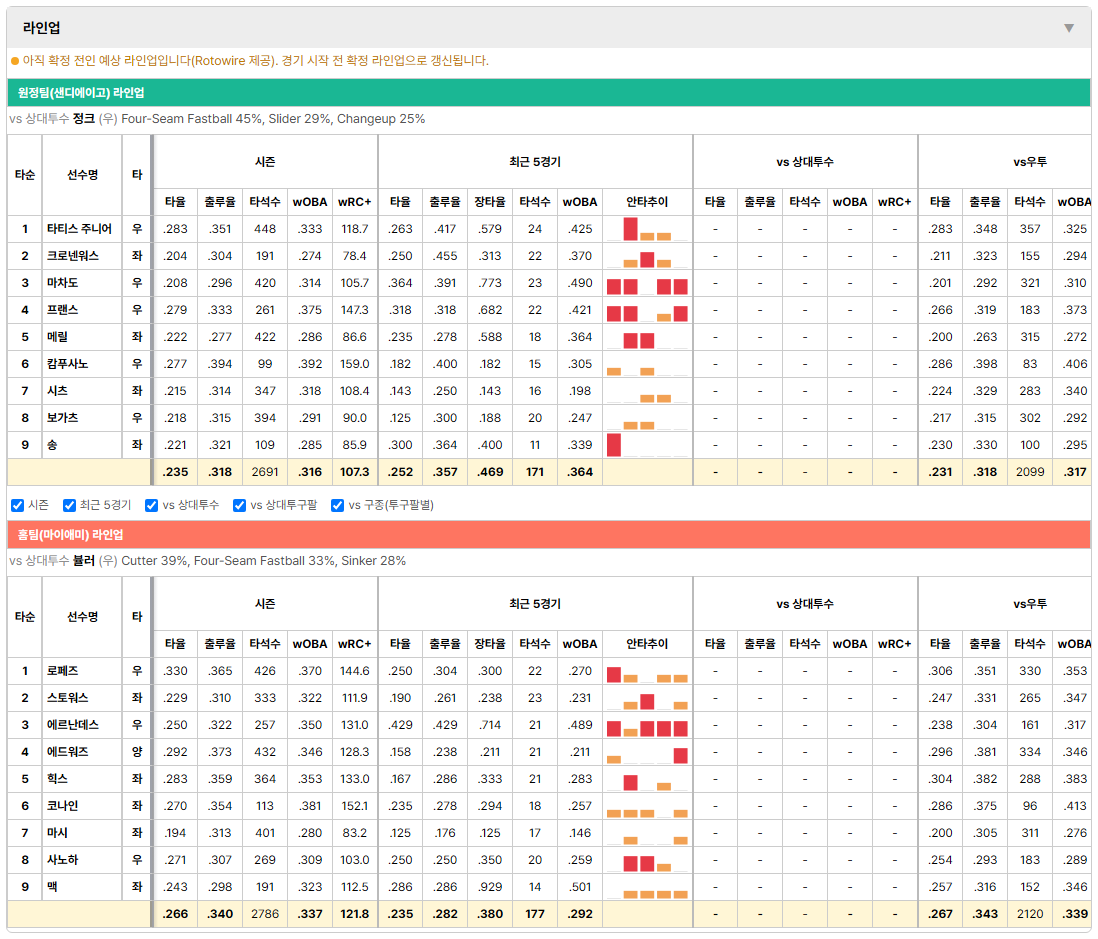Select the away team 샌디에이고 lineup header
The image size is (1098, 939).
(x=549, y=92)
